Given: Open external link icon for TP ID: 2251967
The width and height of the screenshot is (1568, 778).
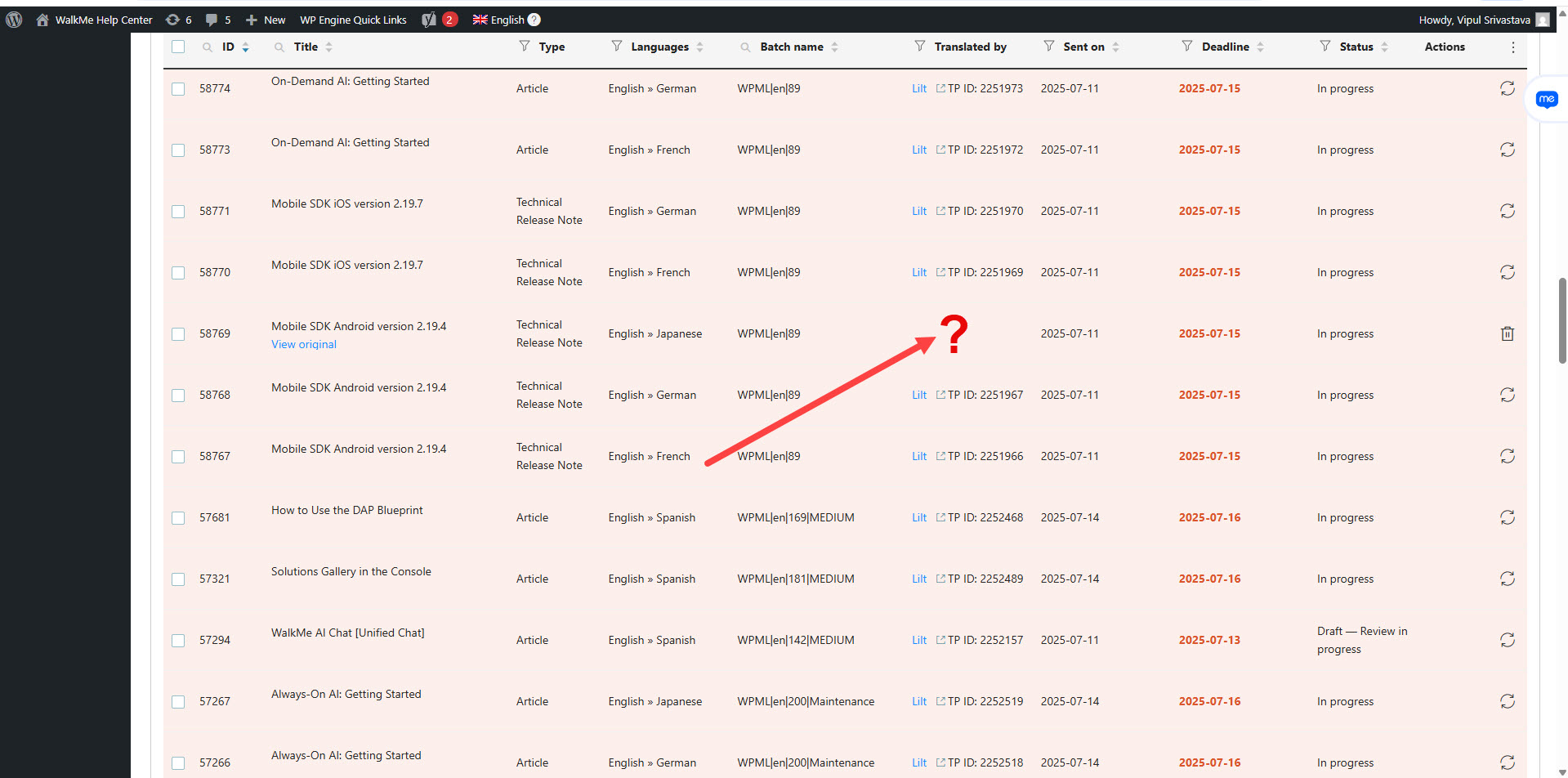Looking at the screenshot, I should [940, 395].
